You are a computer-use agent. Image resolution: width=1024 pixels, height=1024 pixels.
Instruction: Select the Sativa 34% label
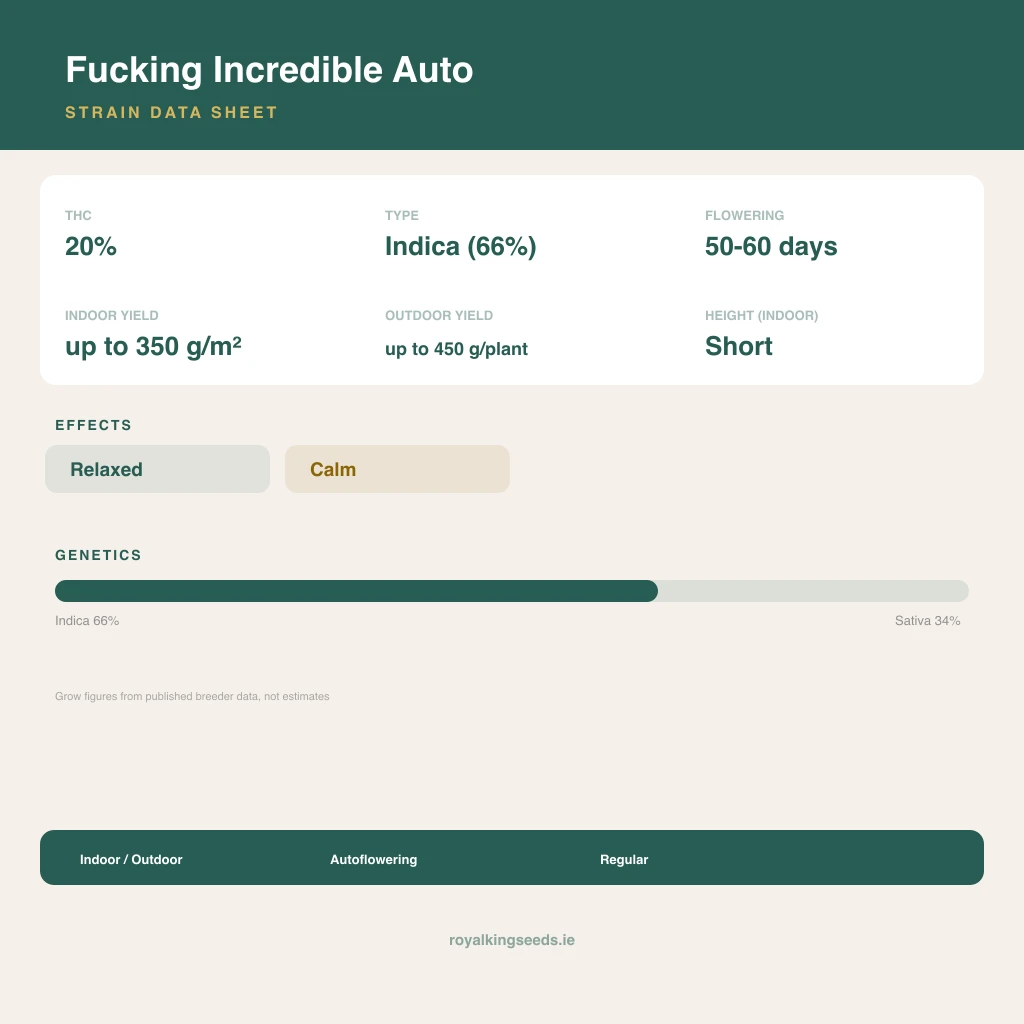point(927,620)
